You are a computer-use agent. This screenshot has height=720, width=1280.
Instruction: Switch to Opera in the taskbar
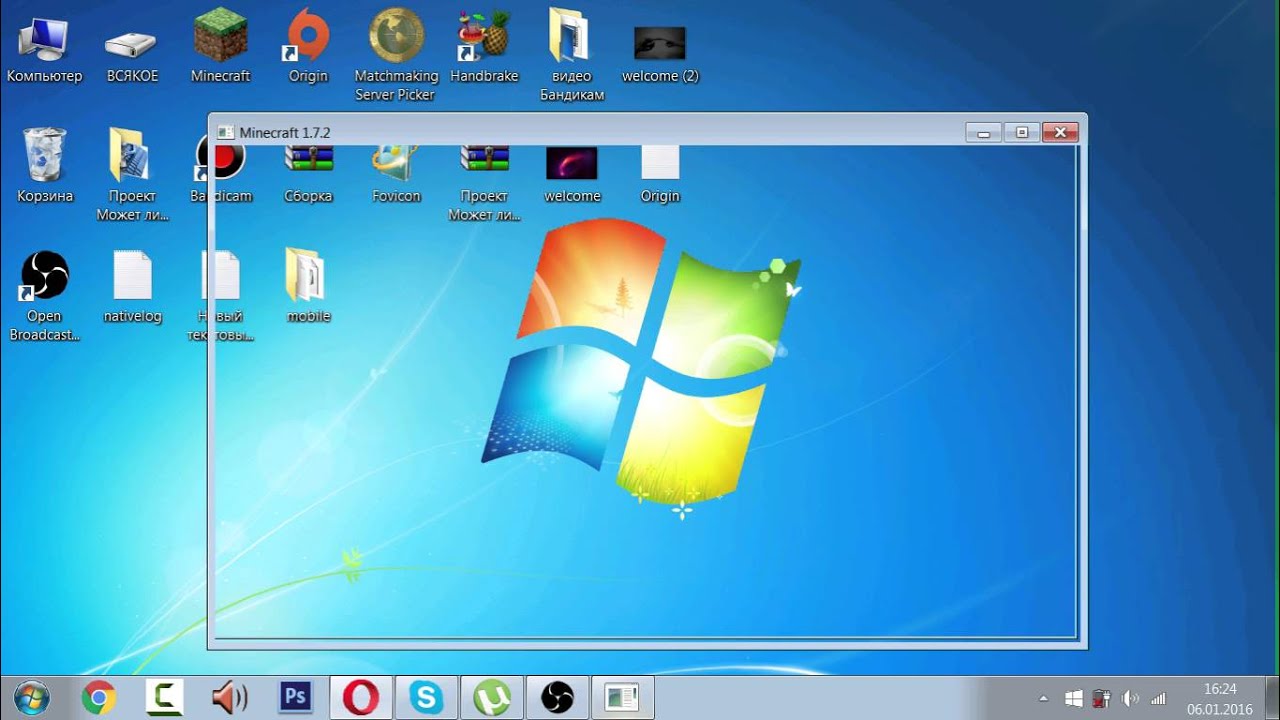pyautogui.click(x=361, y=697)
